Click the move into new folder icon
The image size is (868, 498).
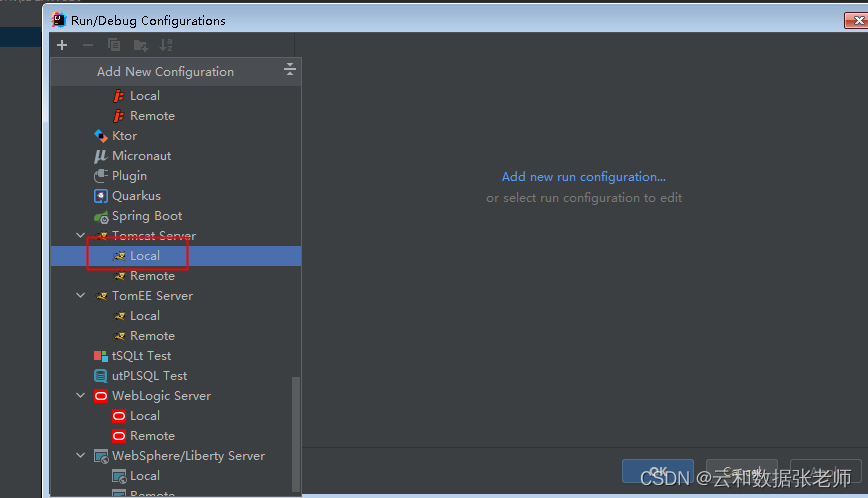pyautogui.click(x=140, y=45)
